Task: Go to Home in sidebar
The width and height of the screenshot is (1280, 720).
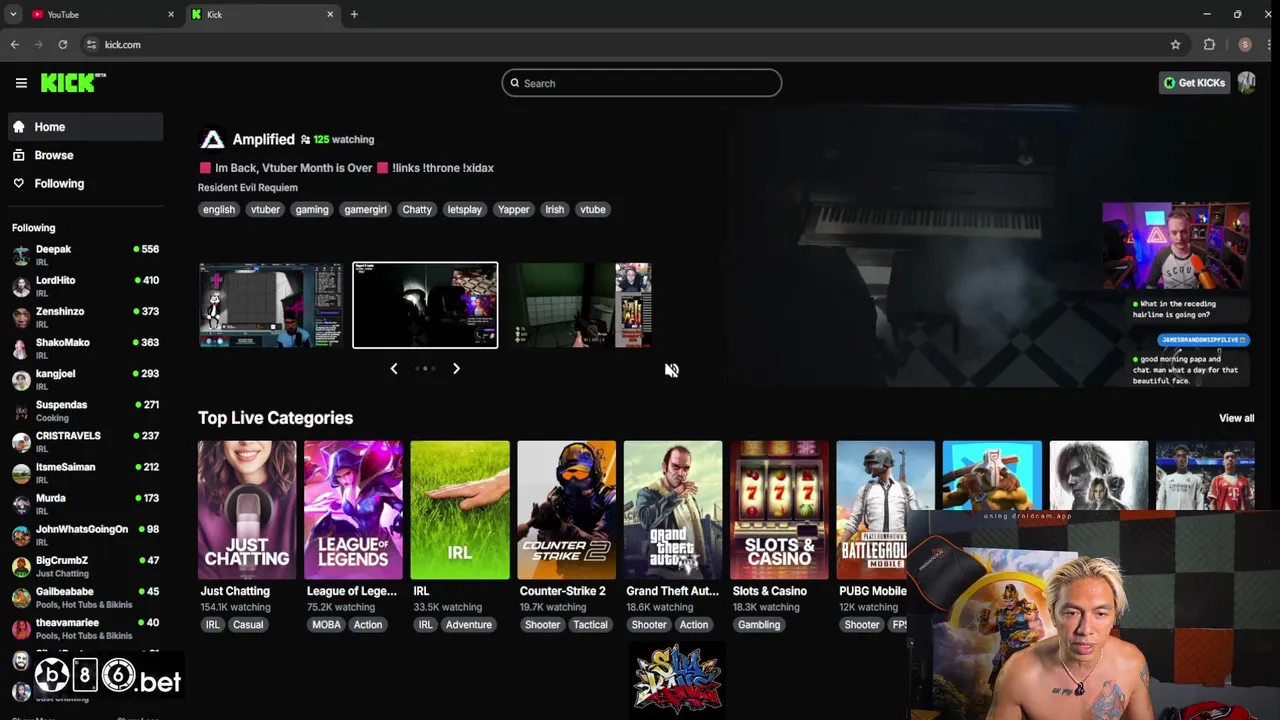Action: (x=85, y=127)
